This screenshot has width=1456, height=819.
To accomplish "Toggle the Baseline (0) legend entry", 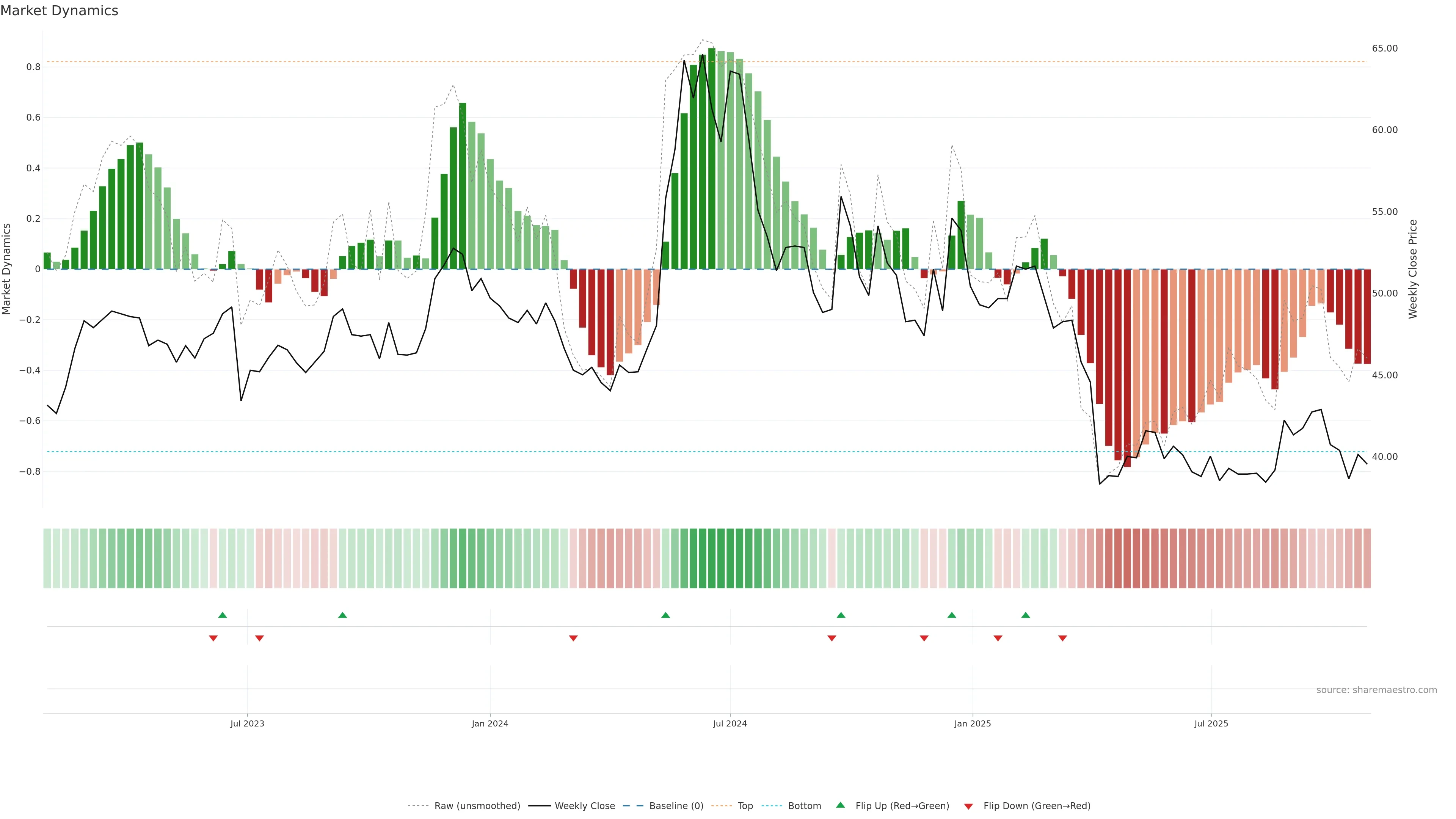I will 676,805.
